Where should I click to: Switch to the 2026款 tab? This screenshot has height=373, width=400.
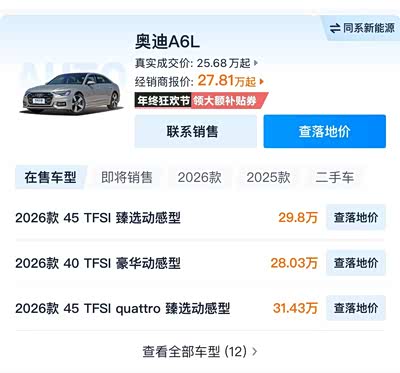199,177
